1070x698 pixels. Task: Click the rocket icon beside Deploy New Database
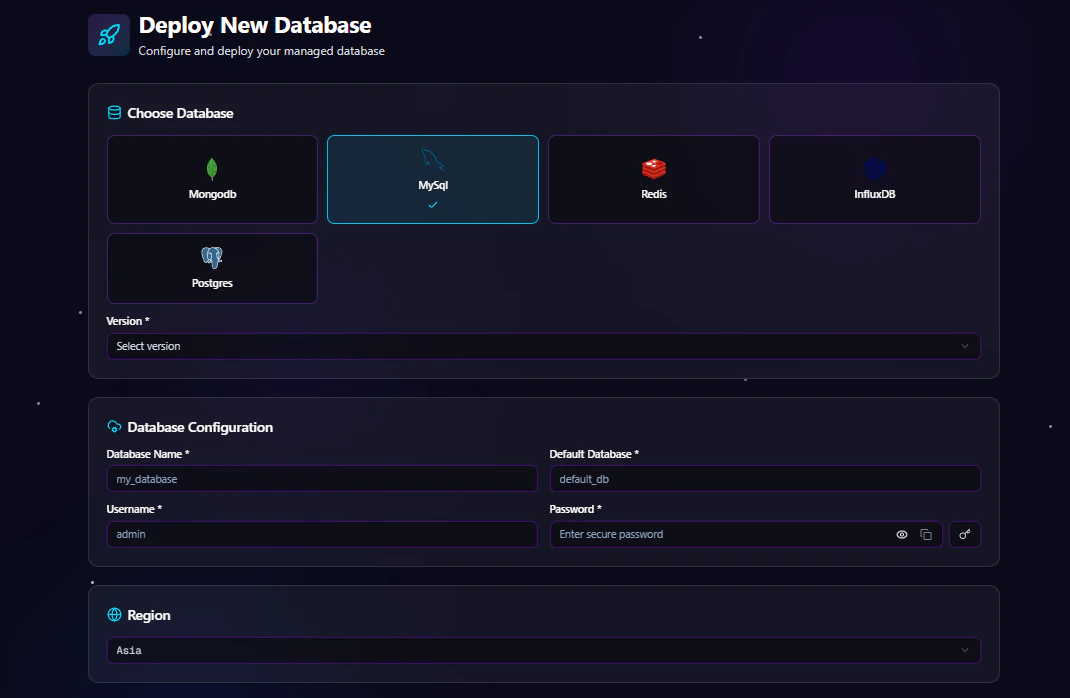109,35
